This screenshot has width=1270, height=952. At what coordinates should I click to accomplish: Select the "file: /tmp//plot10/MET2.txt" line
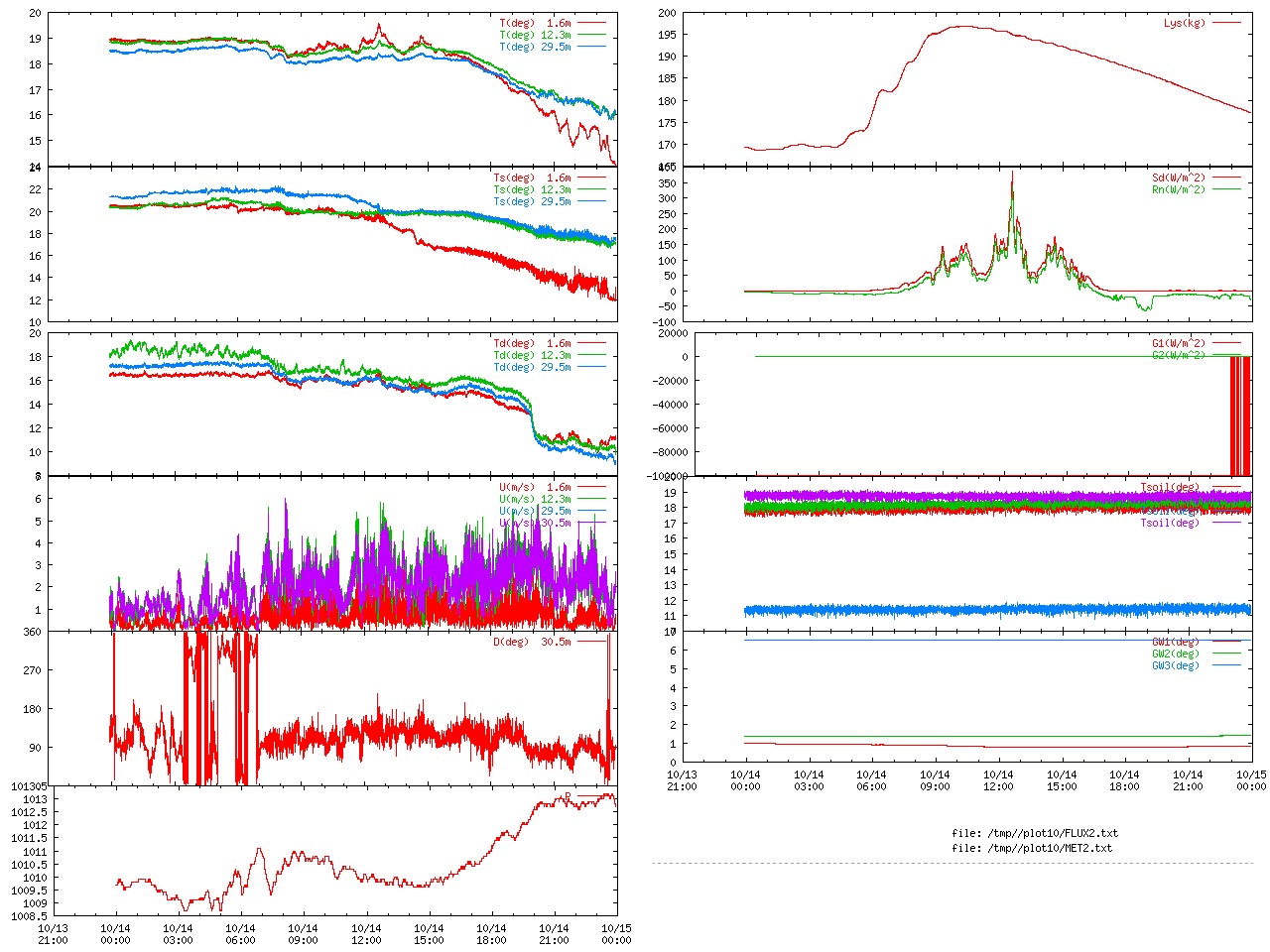1032,848
